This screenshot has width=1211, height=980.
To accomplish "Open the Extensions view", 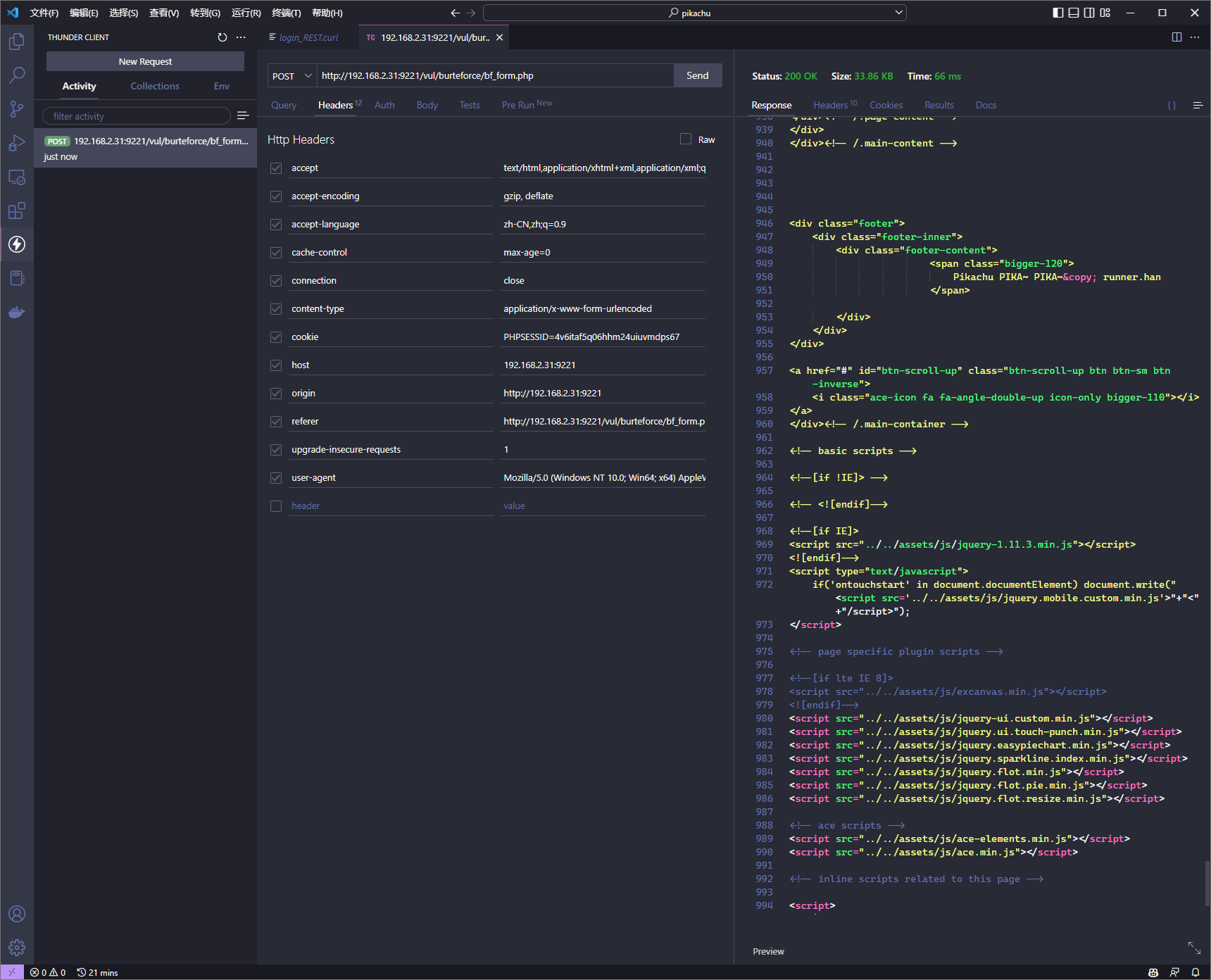I will (17, 211).
